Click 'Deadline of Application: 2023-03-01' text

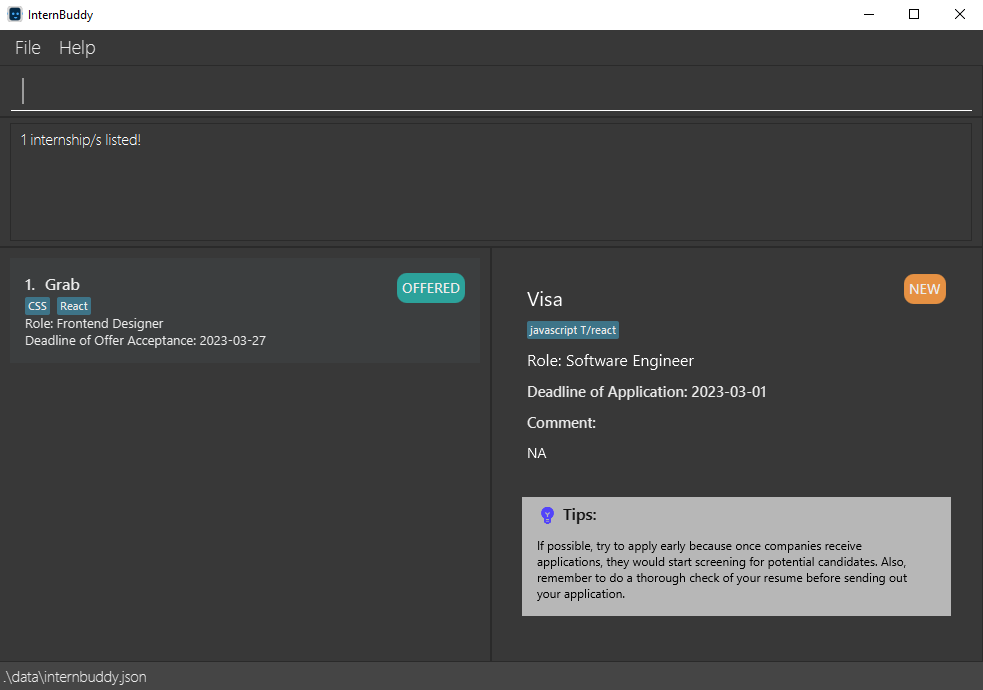click(x=646, y=392)
